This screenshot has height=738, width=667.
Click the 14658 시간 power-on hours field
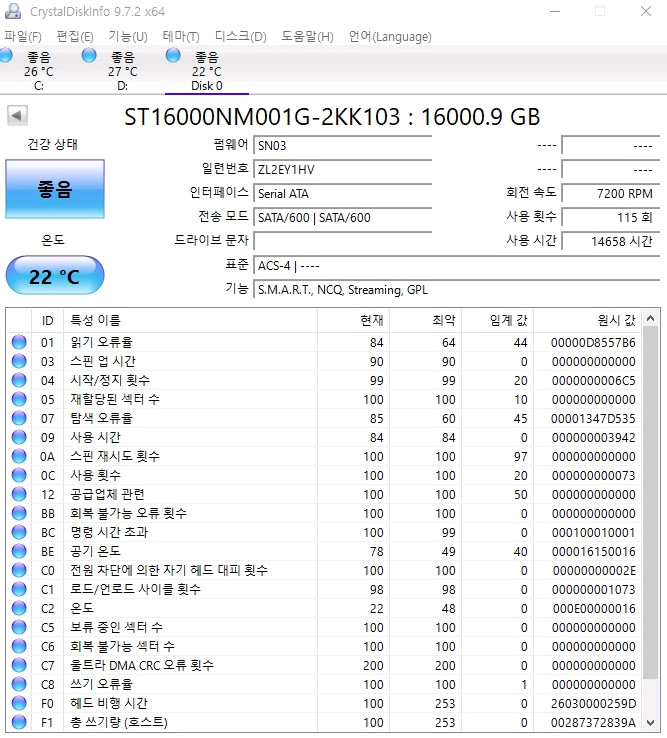611,241
